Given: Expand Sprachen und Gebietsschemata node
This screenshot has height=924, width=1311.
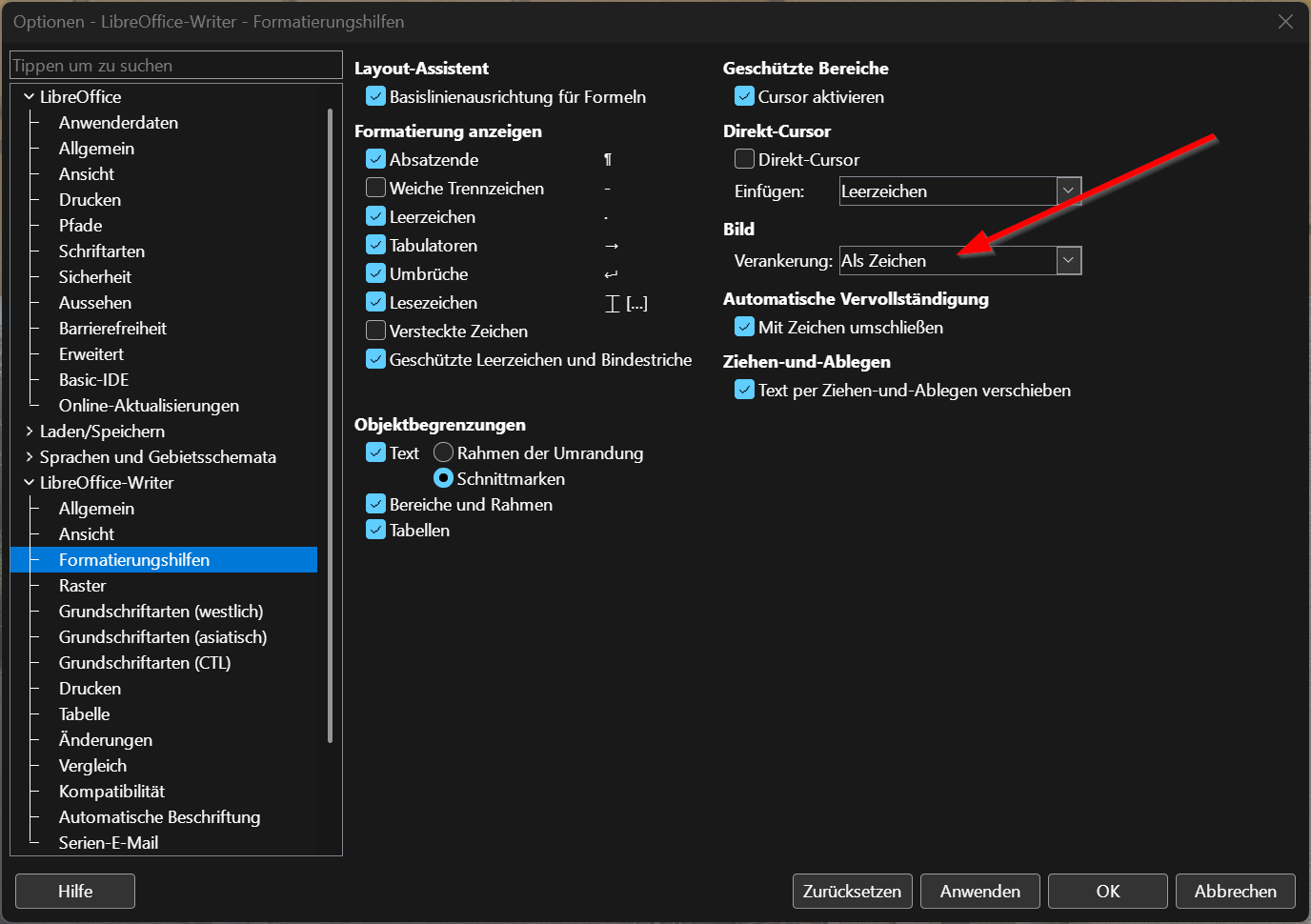Looking at the screenshot, I should click(30, 457).
